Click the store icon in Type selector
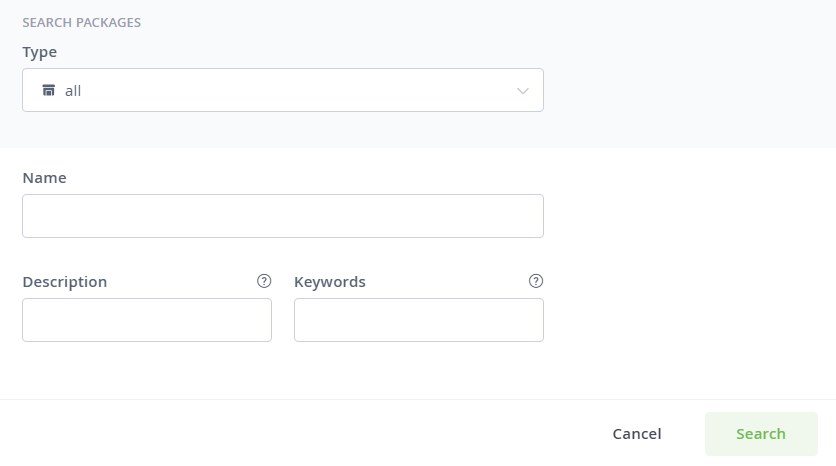 tap(49, 90)
